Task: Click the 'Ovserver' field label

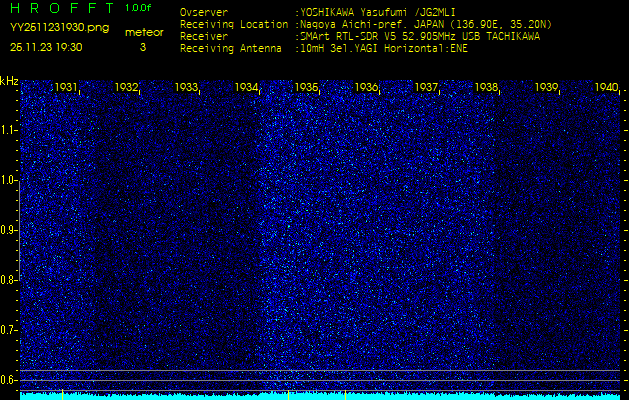Action: click(204, 12)
